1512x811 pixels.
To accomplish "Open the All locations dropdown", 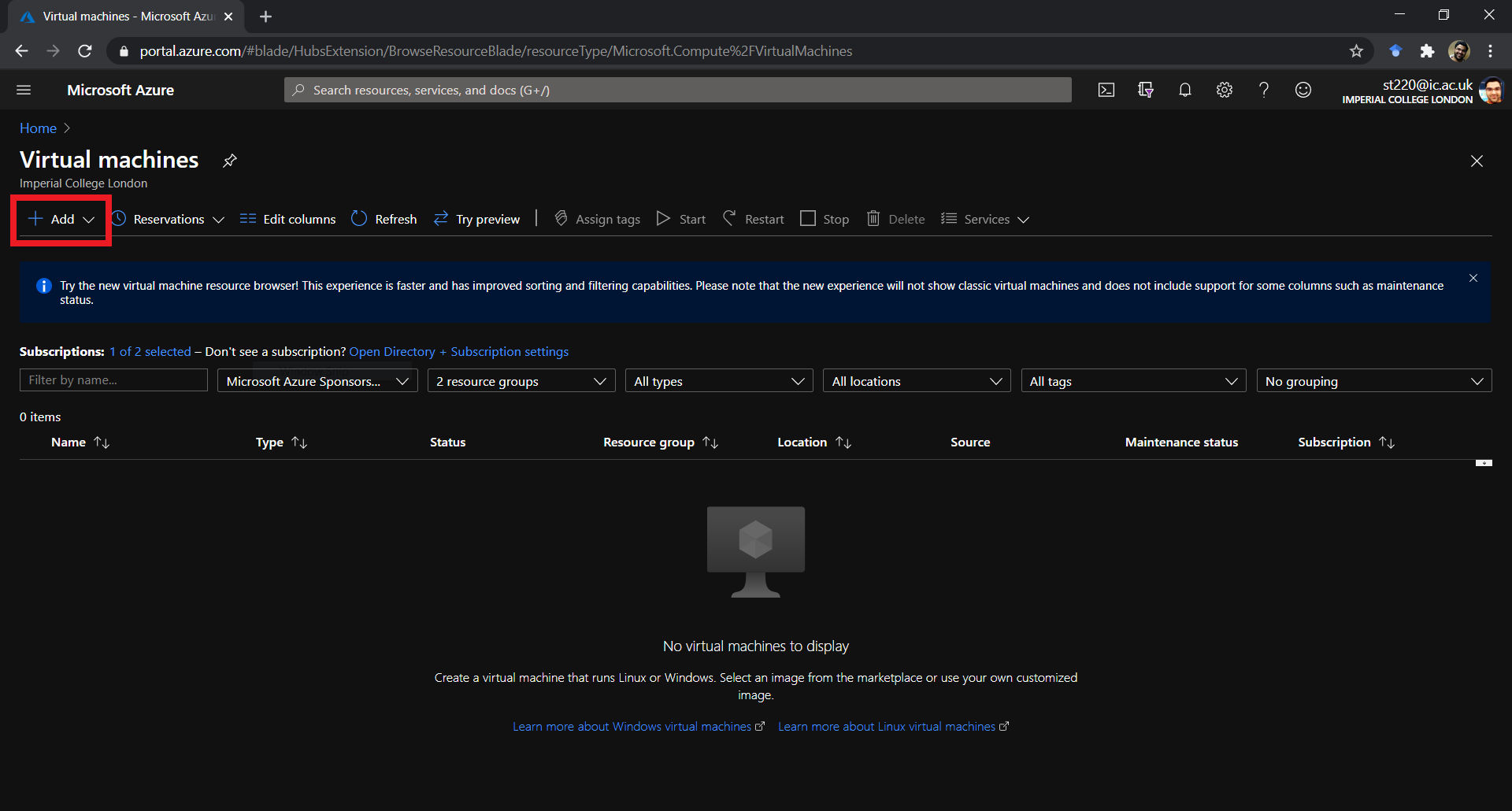I will pyautogui.click(x=917, y=381).
